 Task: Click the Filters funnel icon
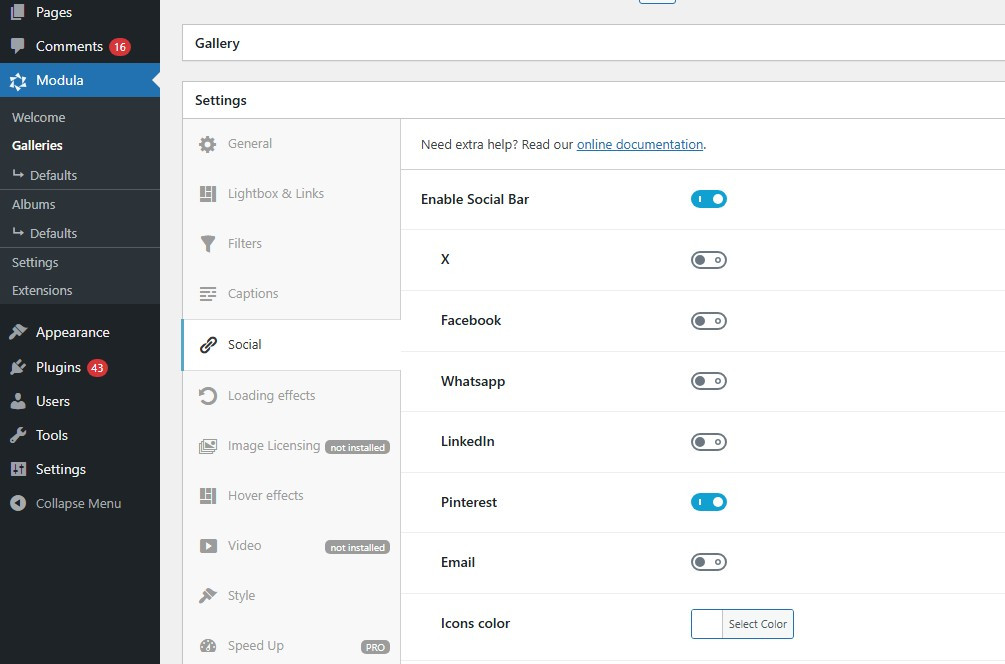click(207, 244)
